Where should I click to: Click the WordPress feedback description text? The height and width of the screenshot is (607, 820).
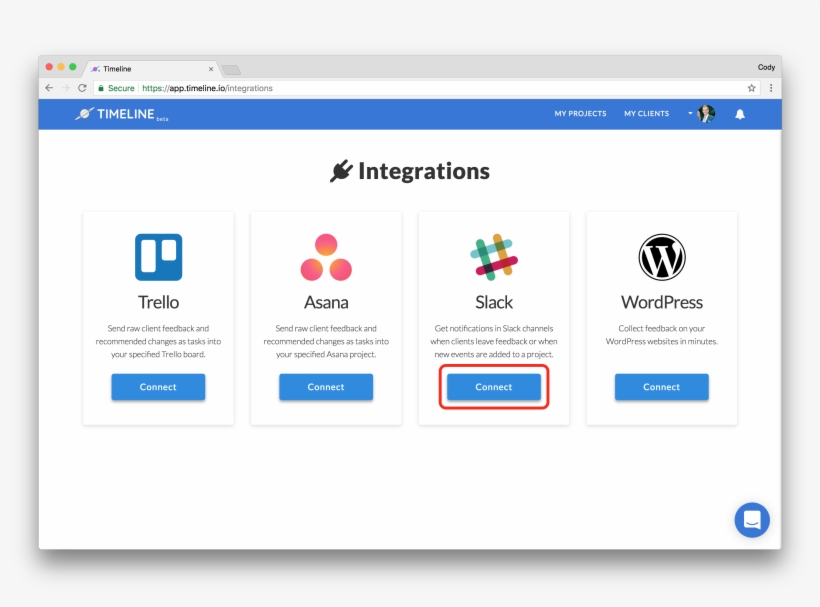[x=662, y=335]
